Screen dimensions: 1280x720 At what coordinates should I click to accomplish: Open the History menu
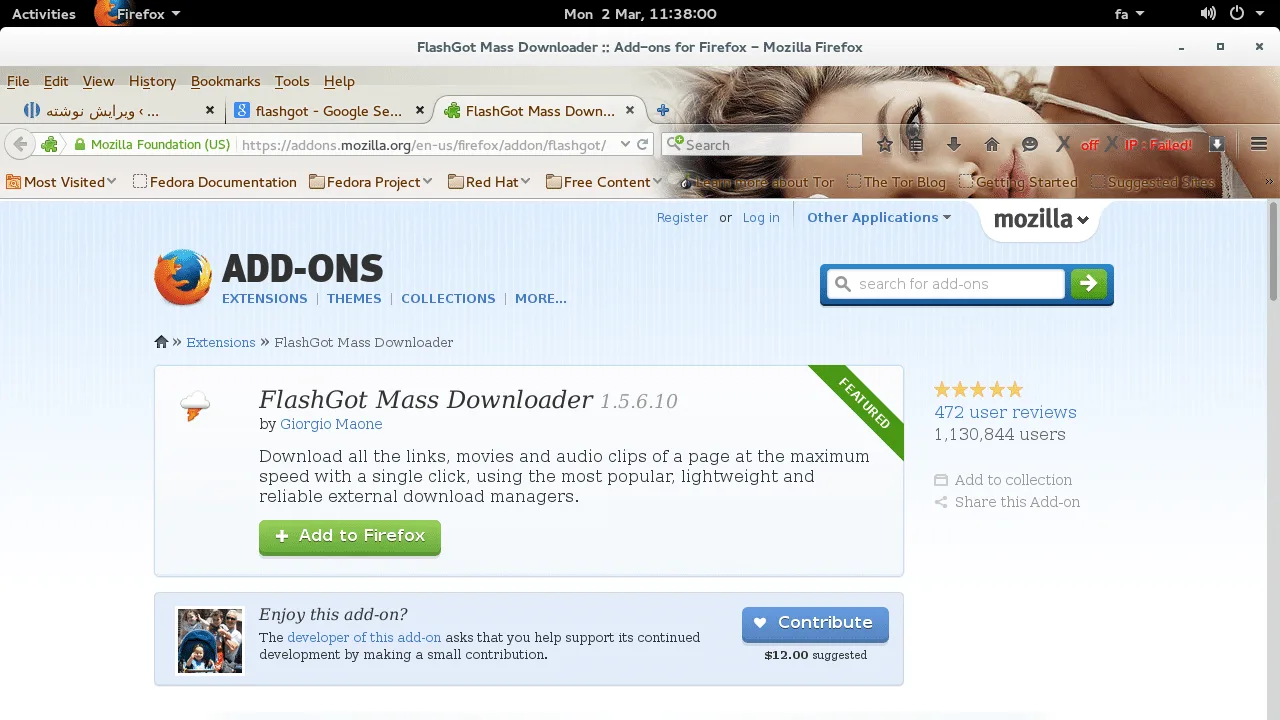152,81
